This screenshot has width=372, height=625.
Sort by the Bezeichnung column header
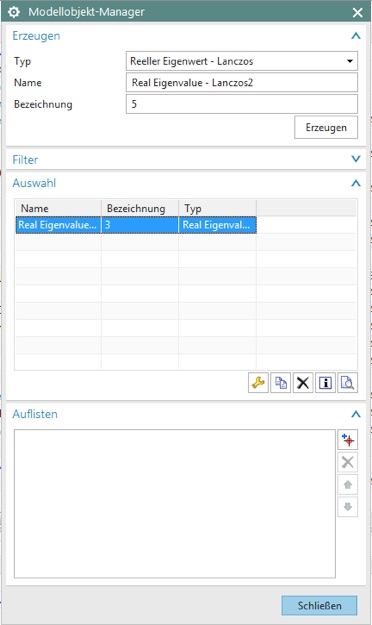pos(140,208)
